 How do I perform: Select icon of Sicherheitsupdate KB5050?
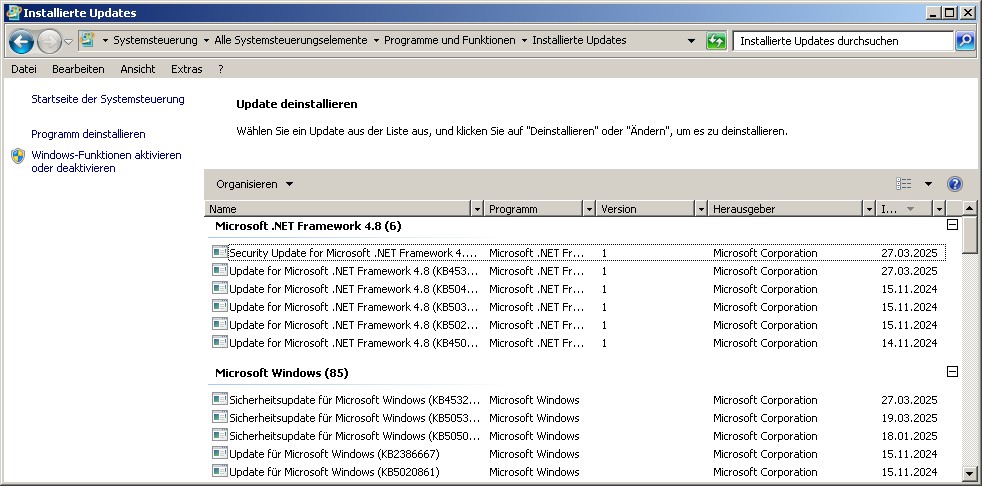[x=219, y=435]
